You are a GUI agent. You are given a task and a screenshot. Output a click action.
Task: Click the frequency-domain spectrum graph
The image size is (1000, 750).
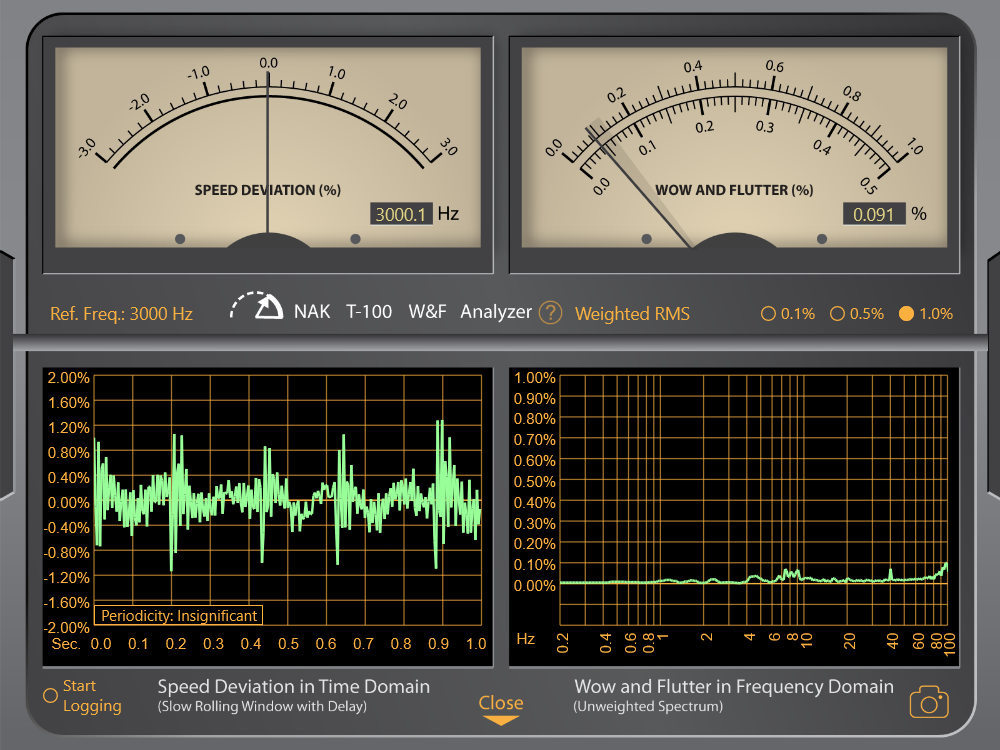pos(754,499)
